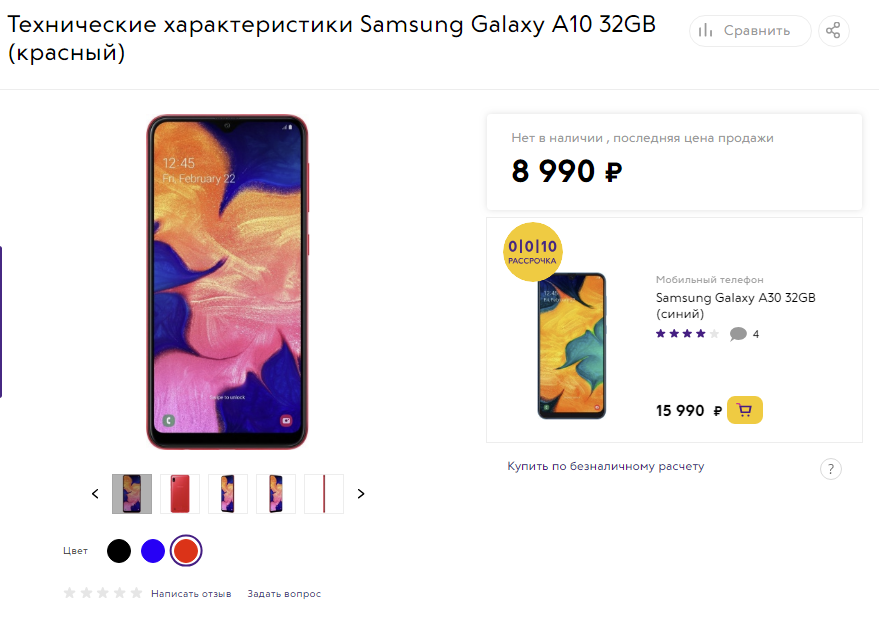Viewport: 879px width, 635px height.
Task: Click the share icon next to Сравнить
Action: [x=834, y=30]
